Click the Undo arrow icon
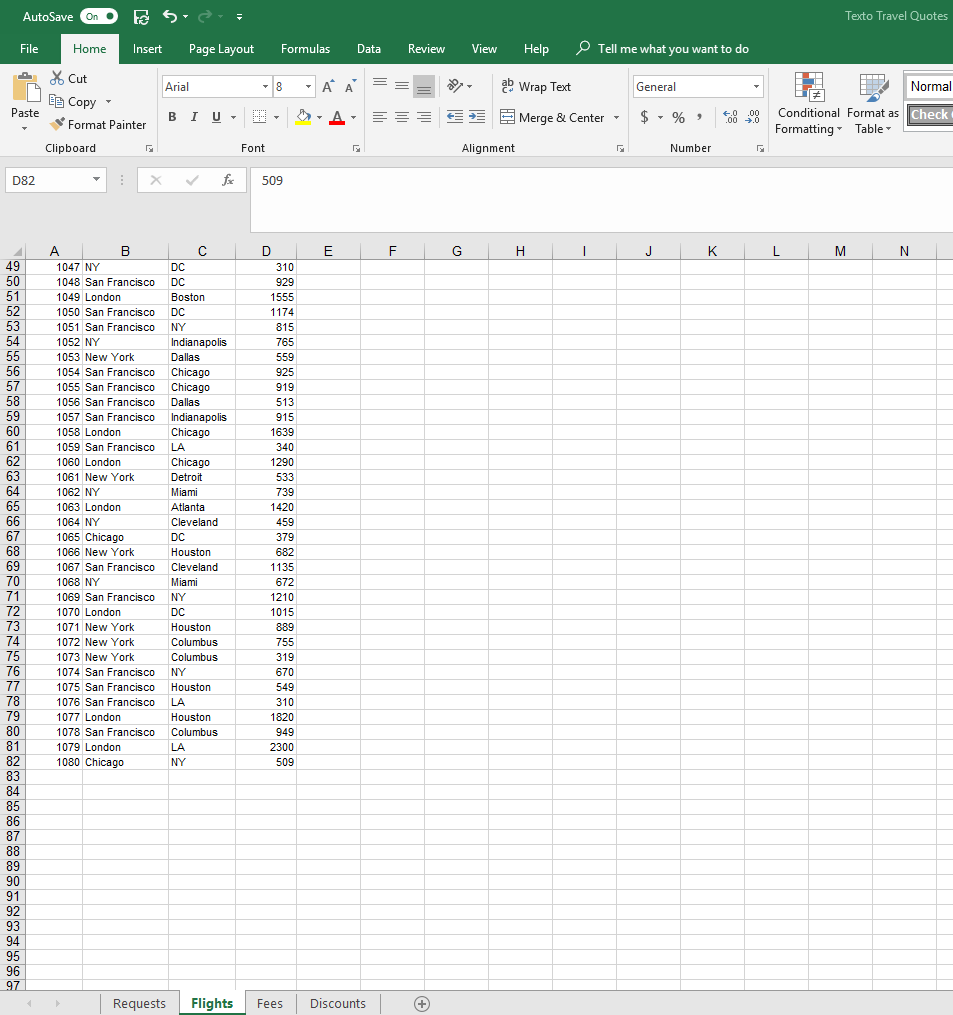Image resolution: width=953 pixels, height=1015 pixels. coord(170,16)
